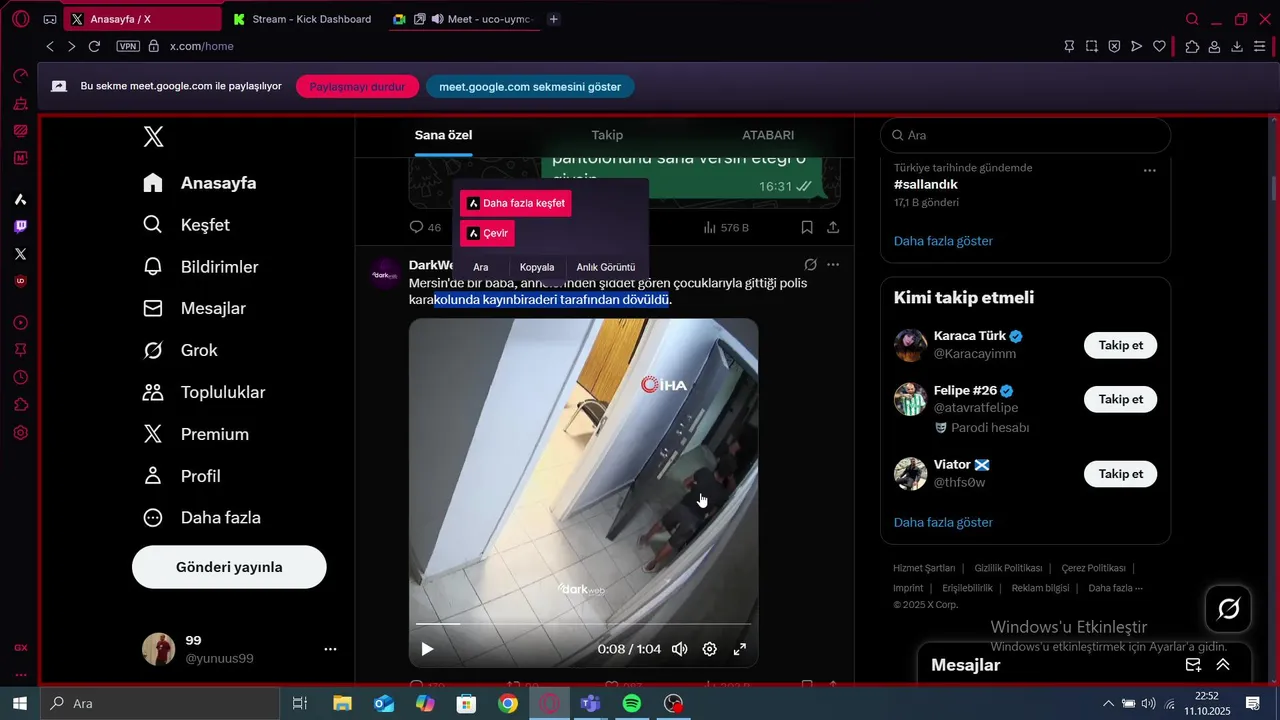Open Profil page
This screenshot has height=720, width=1280.
(182, 476)
